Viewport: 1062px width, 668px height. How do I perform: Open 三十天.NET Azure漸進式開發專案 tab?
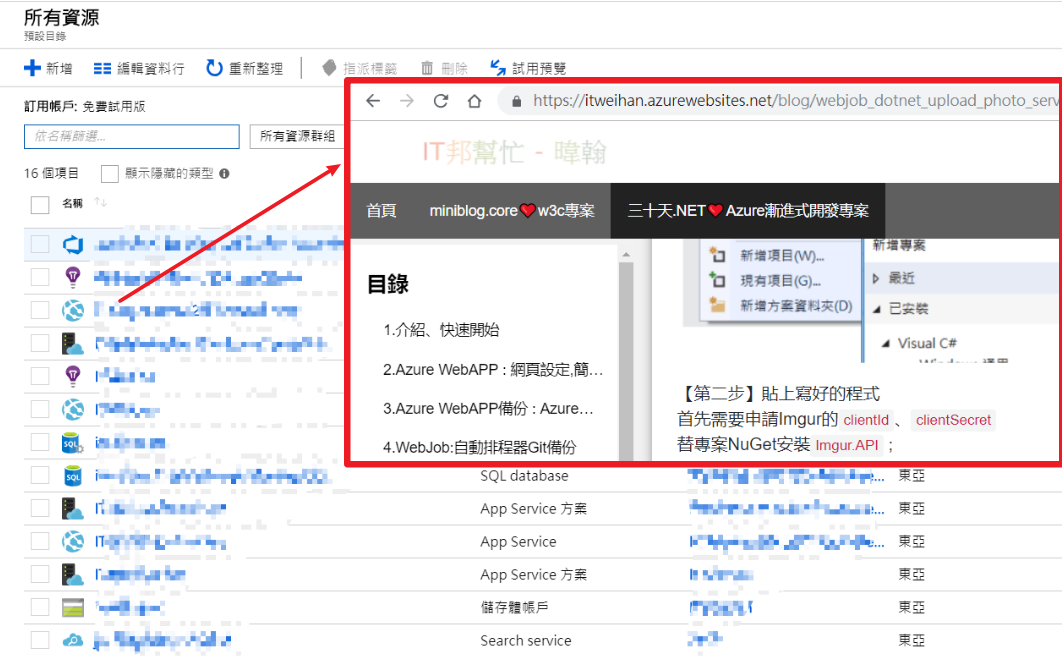pos(748,211)
